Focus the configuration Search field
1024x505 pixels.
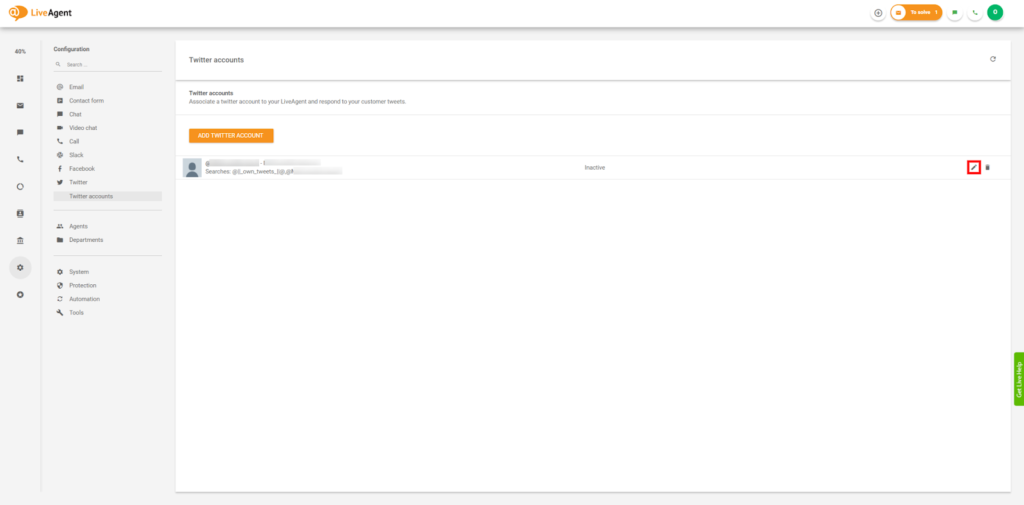(x=110, y=64)
